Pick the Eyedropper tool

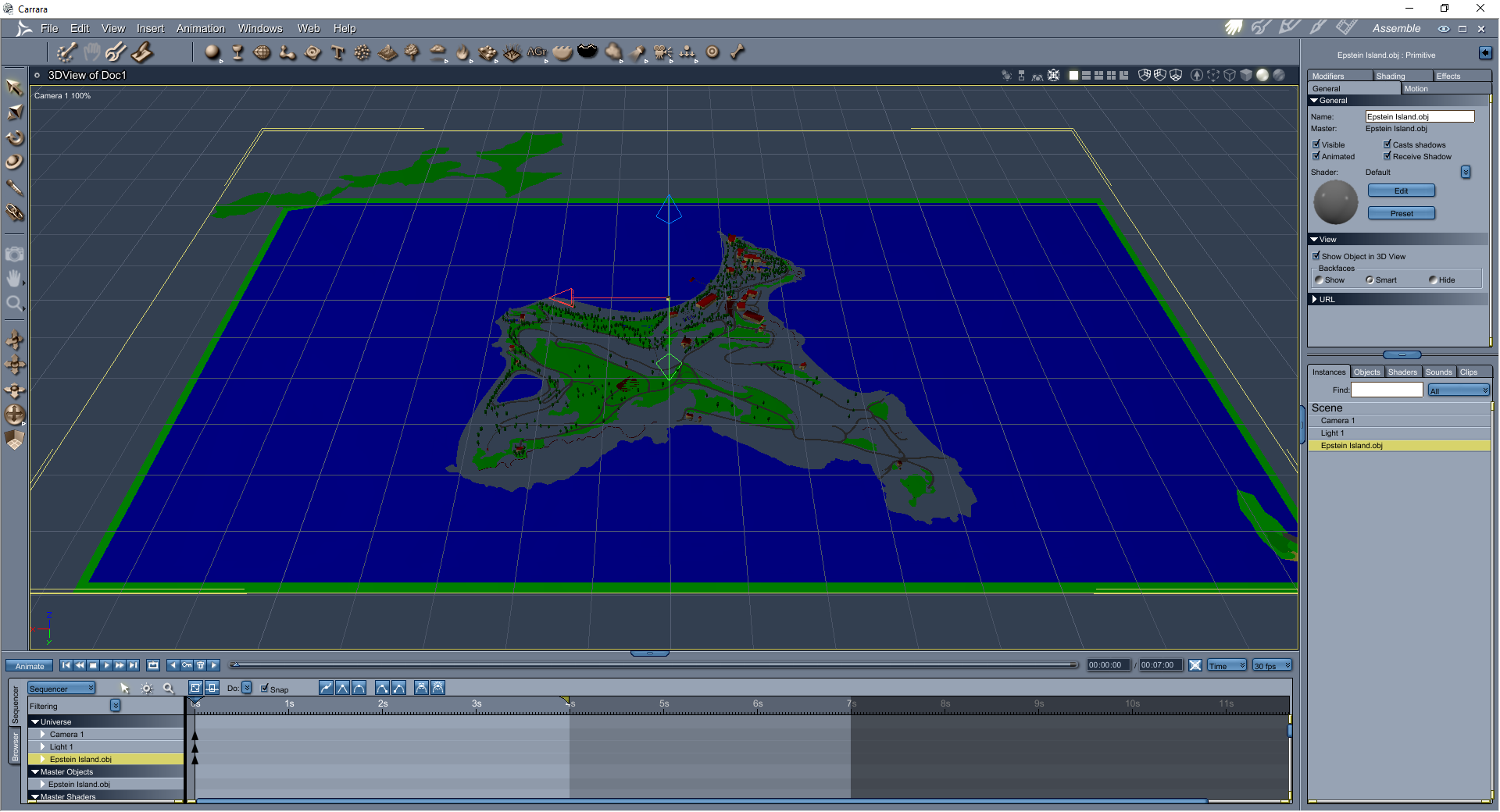point(15,187)
